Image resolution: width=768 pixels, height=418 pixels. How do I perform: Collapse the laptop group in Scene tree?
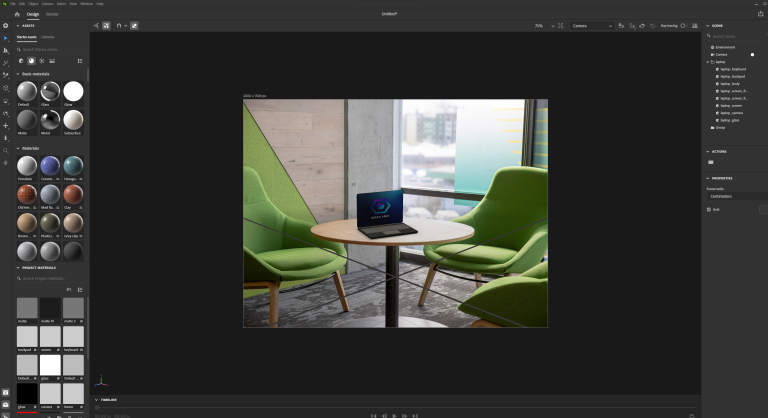coord(708,61)
